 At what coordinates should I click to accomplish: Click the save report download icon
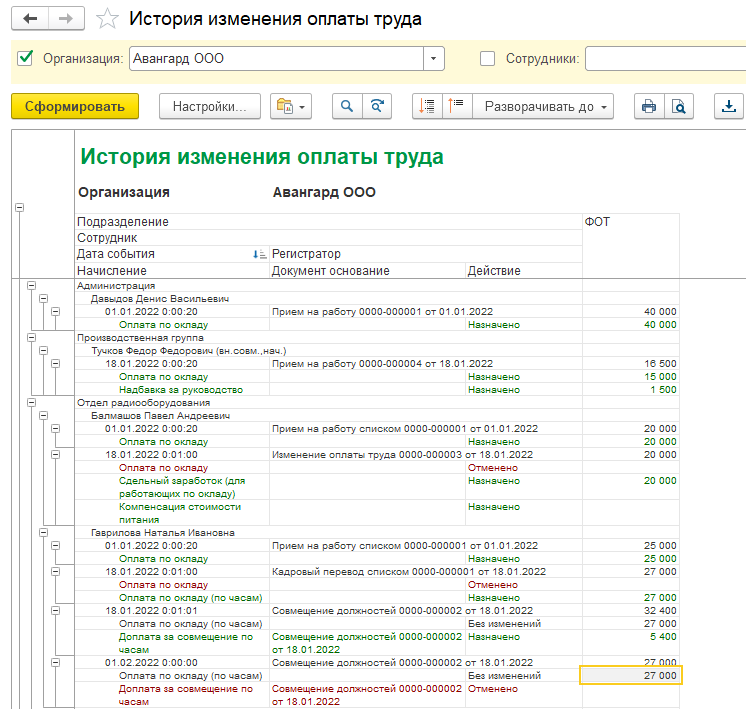click(730, 107)
